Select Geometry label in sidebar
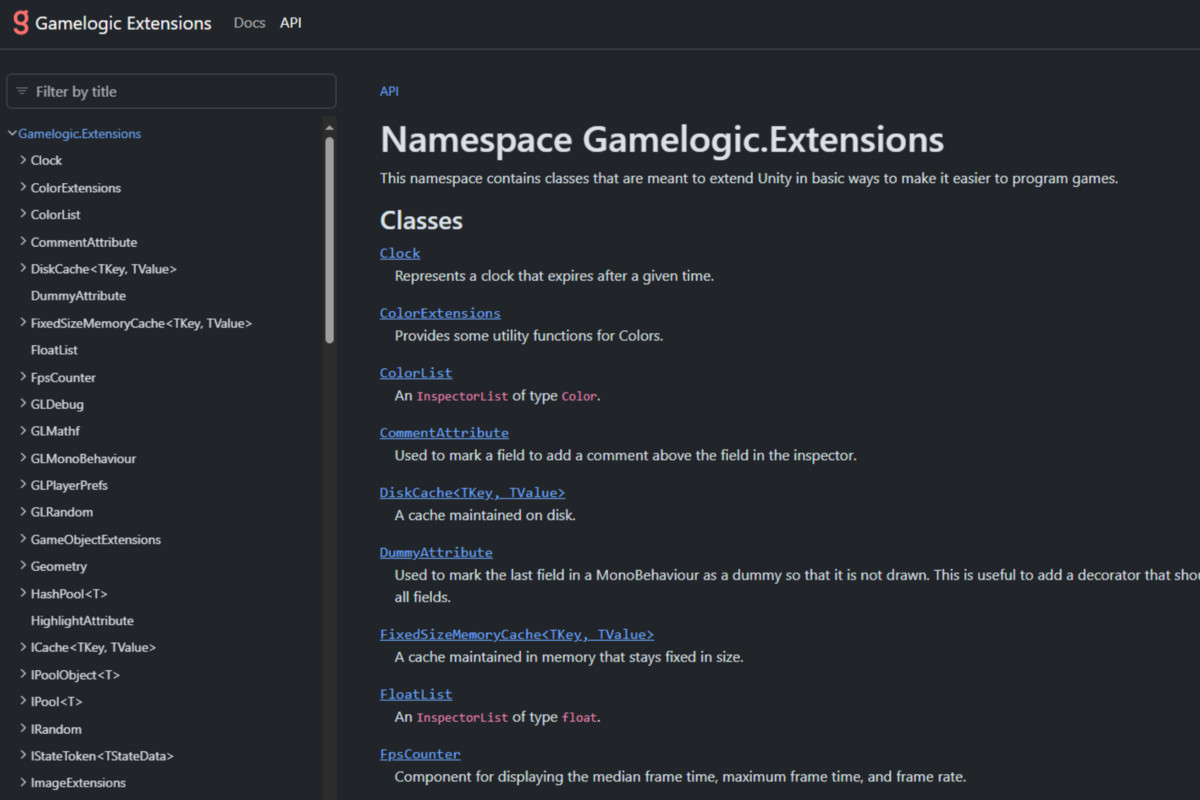 coord(59,566)
